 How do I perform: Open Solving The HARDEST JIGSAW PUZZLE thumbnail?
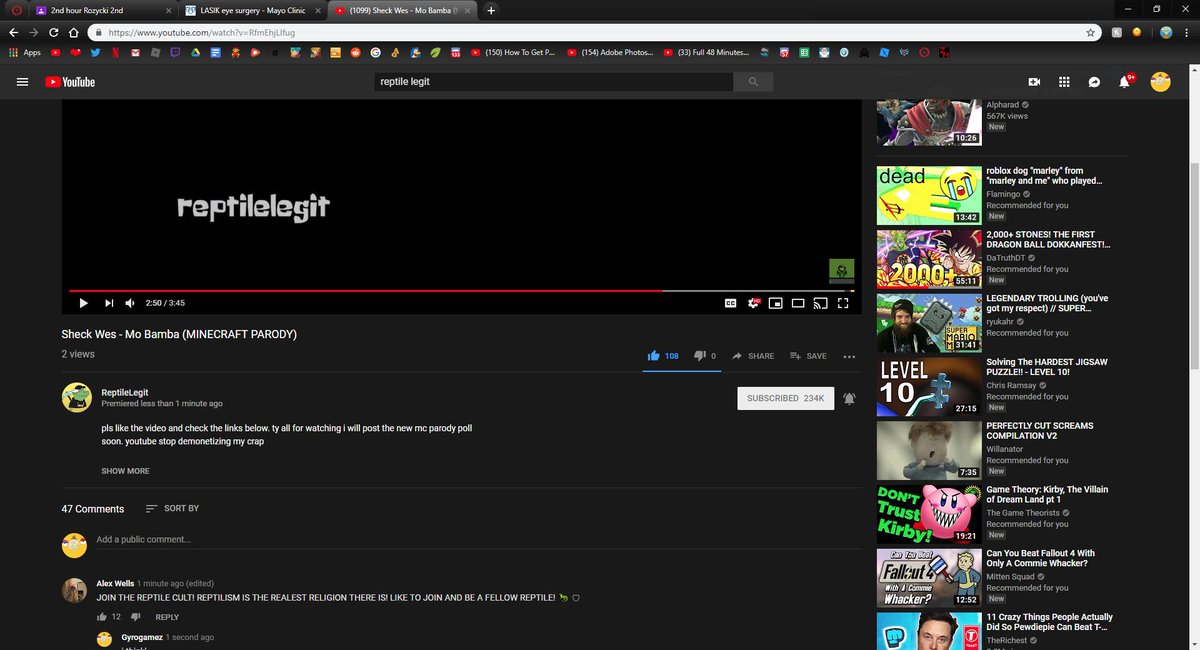929,387
